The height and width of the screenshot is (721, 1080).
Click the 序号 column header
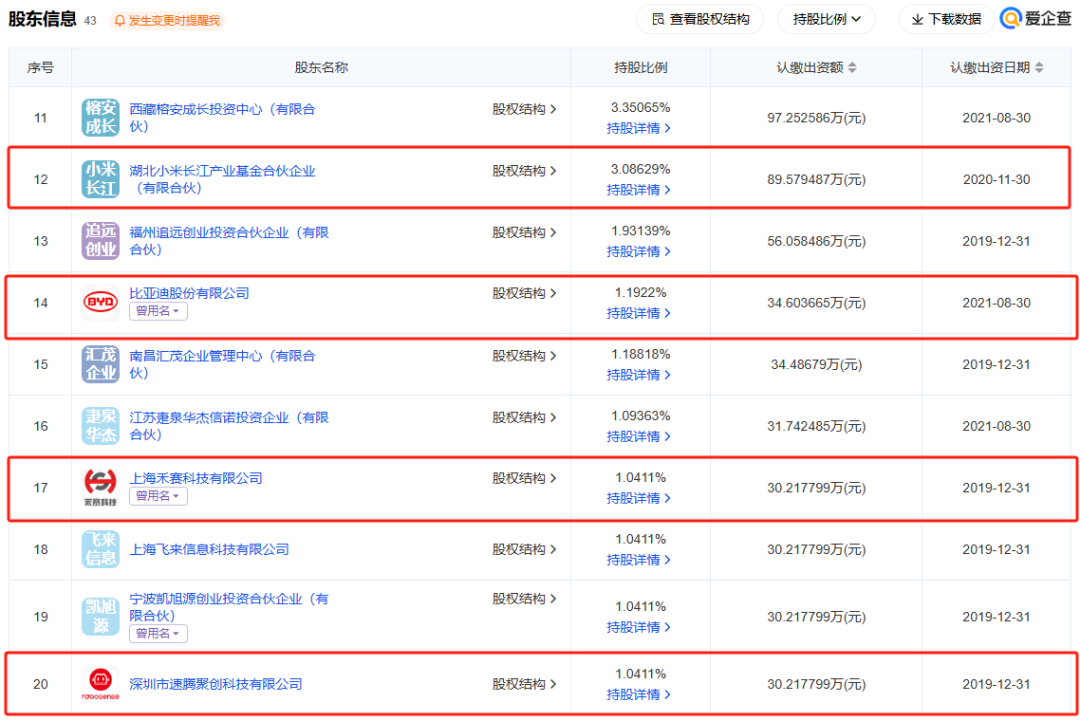(x=41, y=67)
